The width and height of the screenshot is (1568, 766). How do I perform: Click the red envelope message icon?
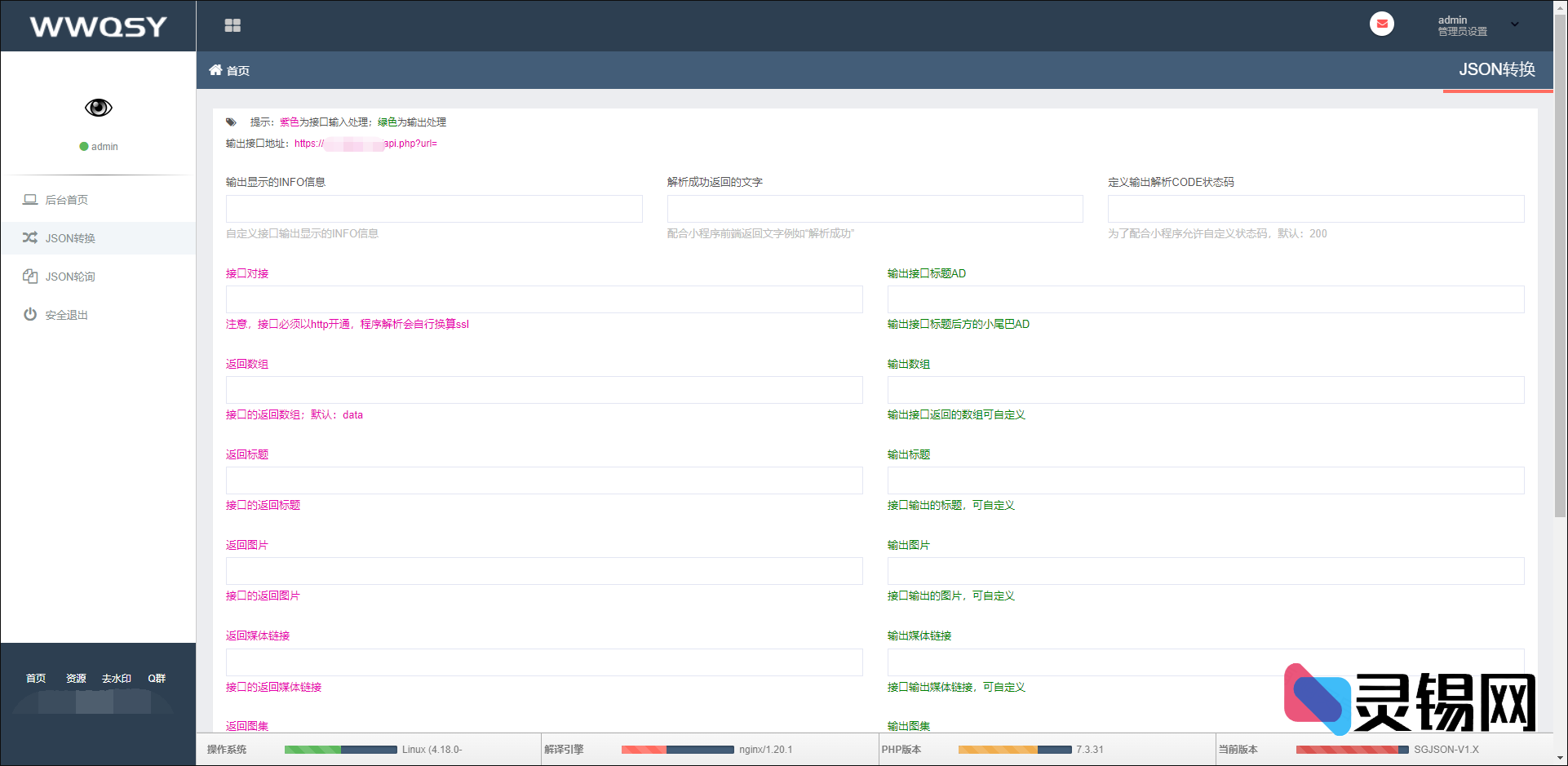pos(1381,24)
